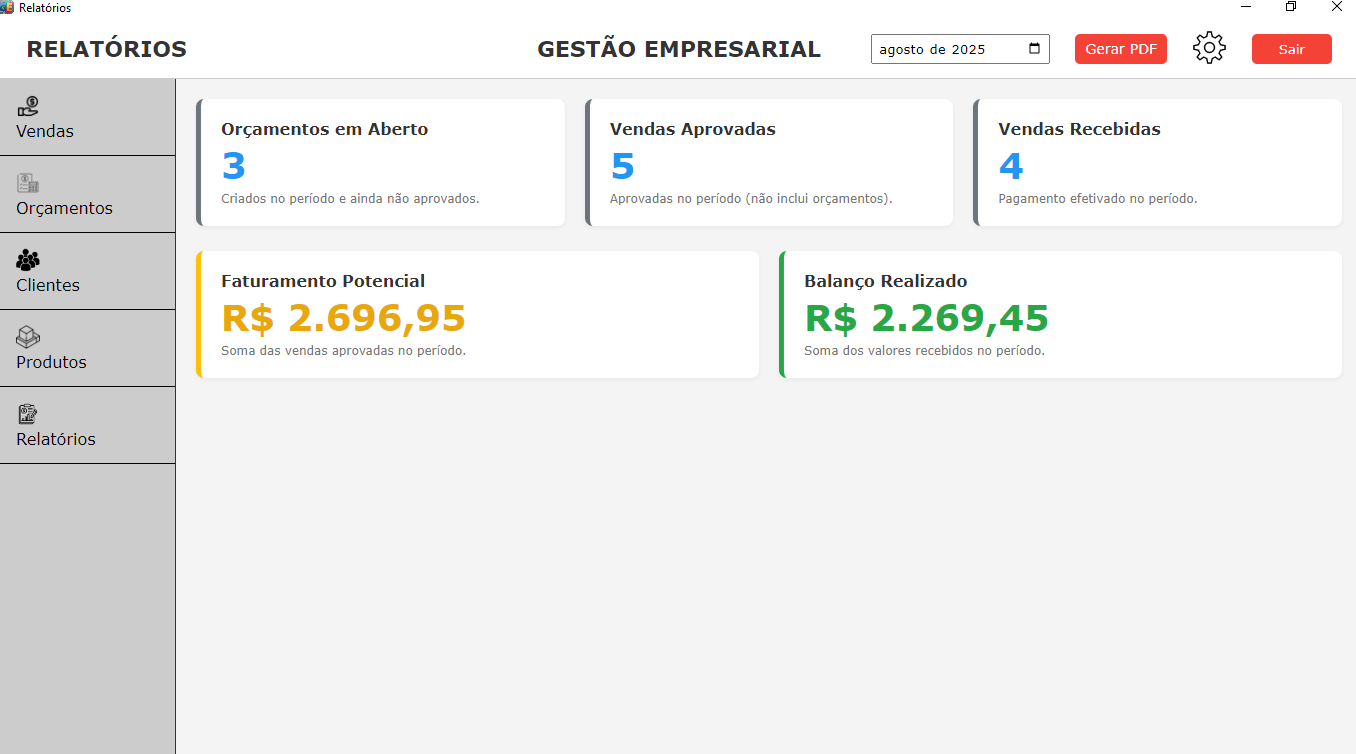This screenshot has height=754, width=1356.
Task: Open the Orçamentos section icon
Action: pyautogui.click(x=27, y=184)
